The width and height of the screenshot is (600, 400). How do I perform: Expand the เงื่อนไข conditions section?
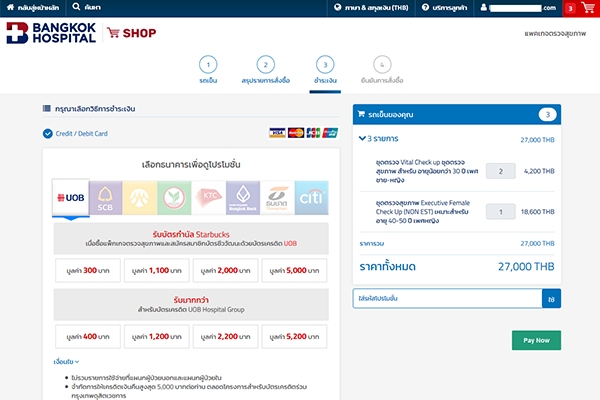66,361
